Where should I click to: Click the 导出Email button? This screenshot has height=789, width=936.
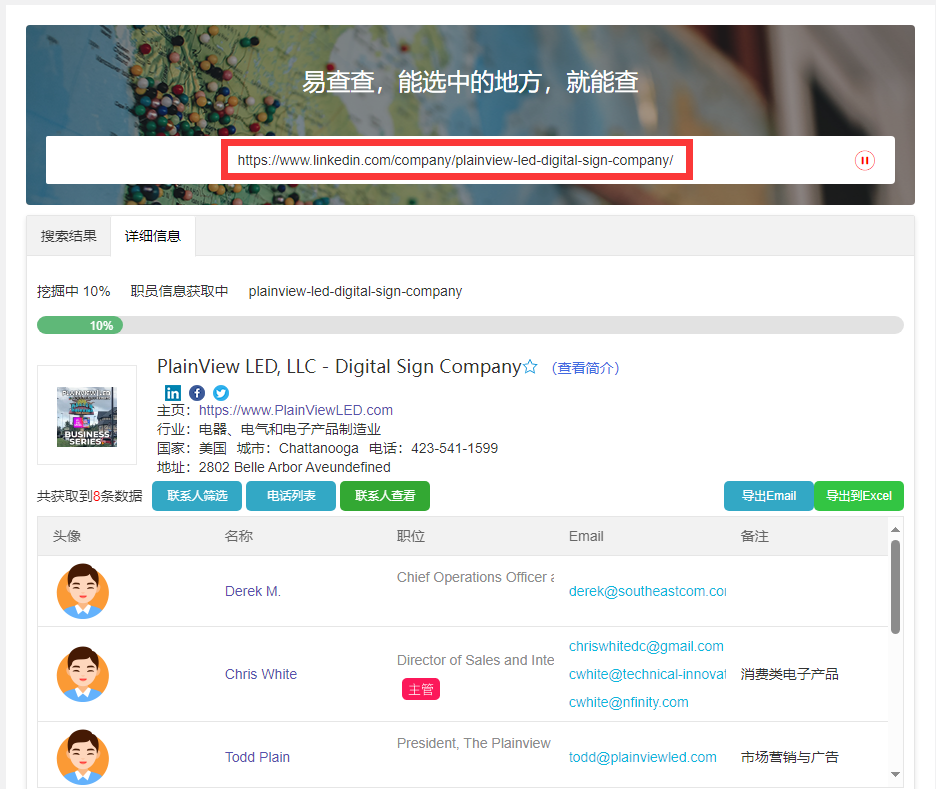point(769,496)
